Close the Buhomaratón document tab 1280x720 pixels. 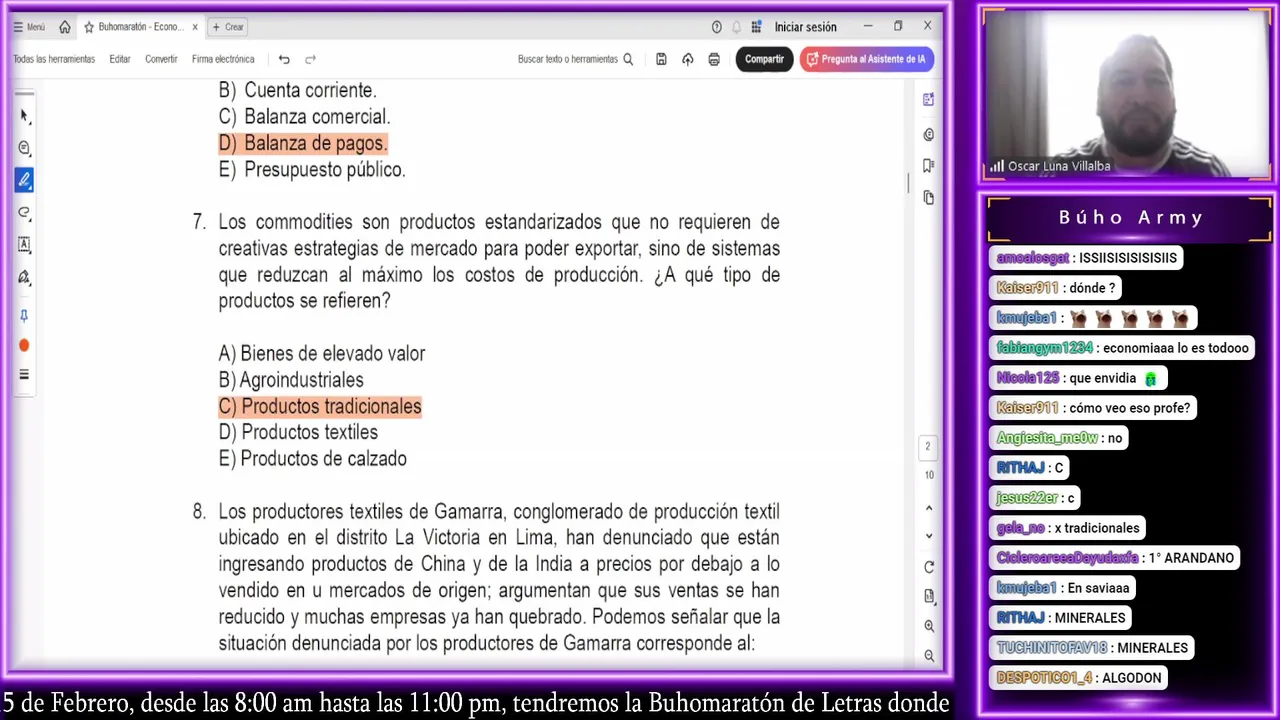194,27
